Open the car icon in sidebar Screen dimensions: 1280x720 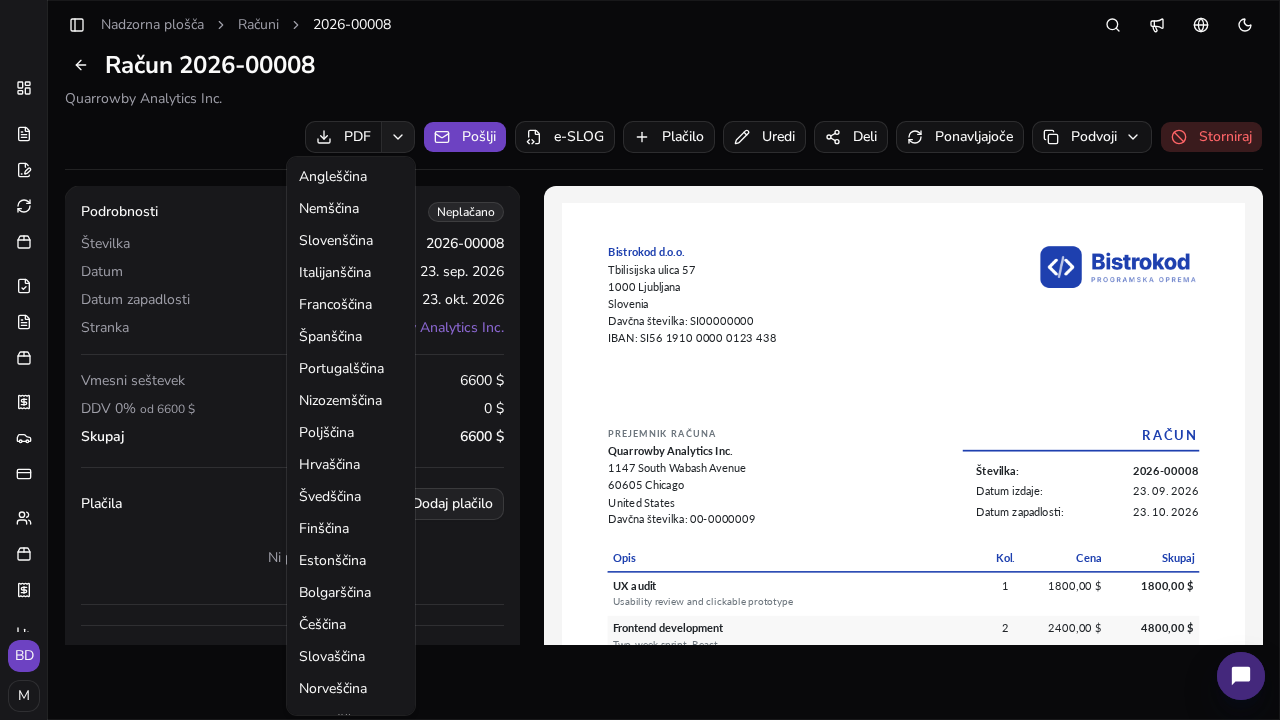(x=24, y=438)
